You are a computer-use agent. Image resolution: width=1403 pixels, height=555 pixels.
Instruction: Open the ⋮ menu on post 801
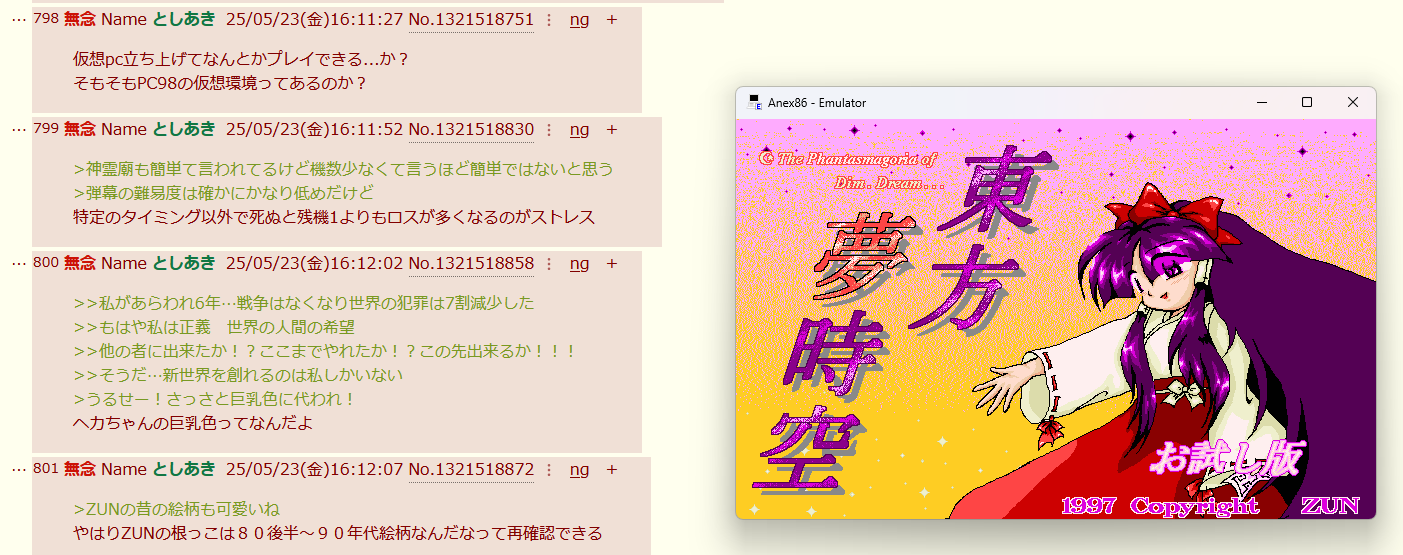[x=548, y=470]
